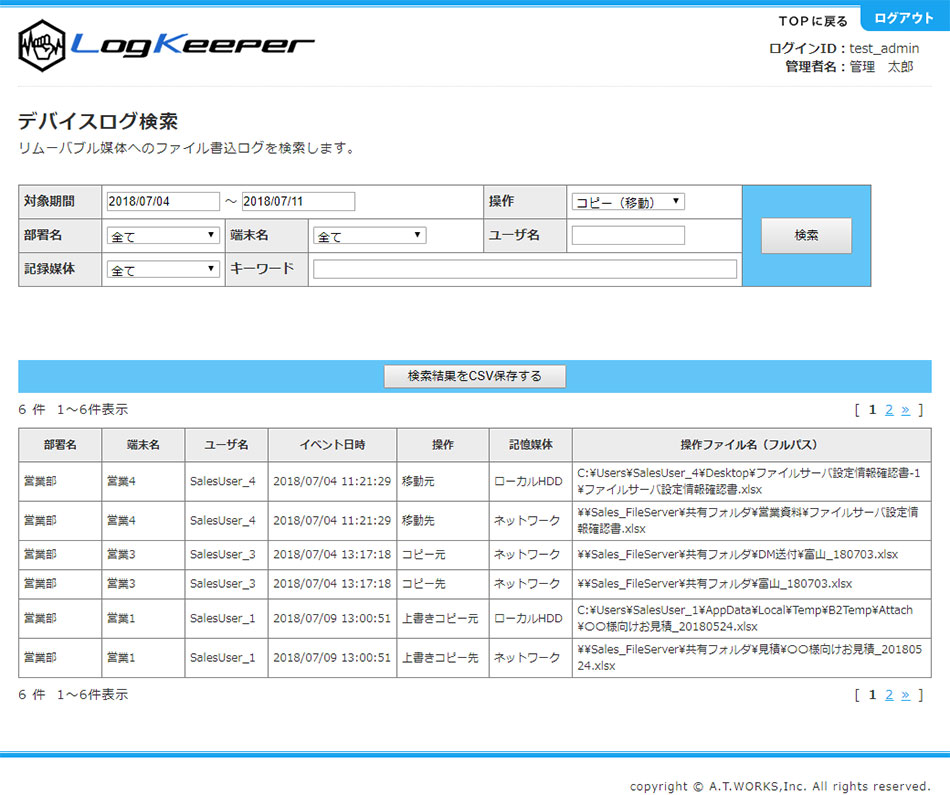The height and width of the screenshot is (795, 950).
Task: Go to page 2 in top pagination
Action: [888, 410]
